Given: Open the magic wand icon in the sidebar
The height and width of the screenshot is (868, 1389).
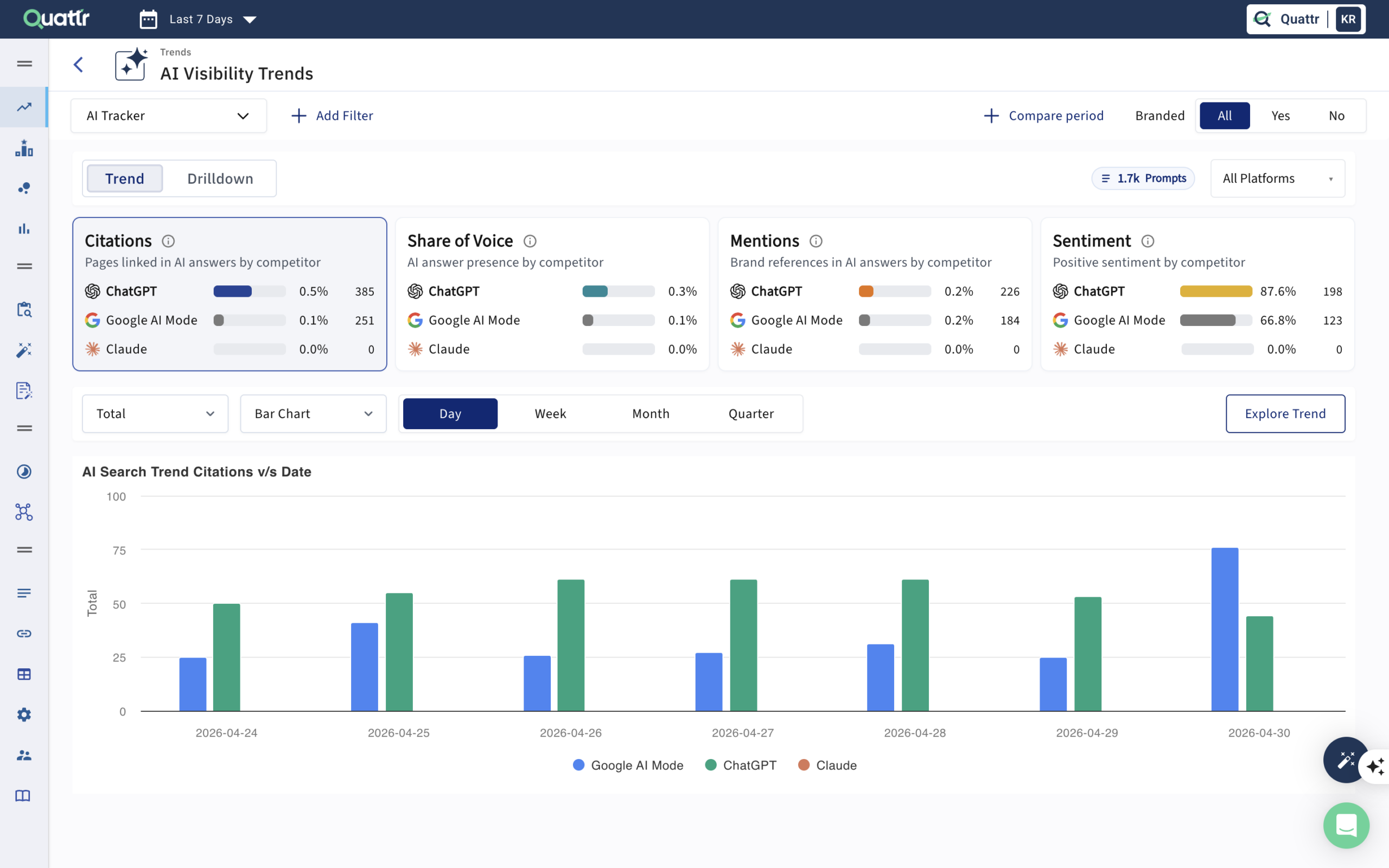Looking at the screenshot, I should coord(23,349).
